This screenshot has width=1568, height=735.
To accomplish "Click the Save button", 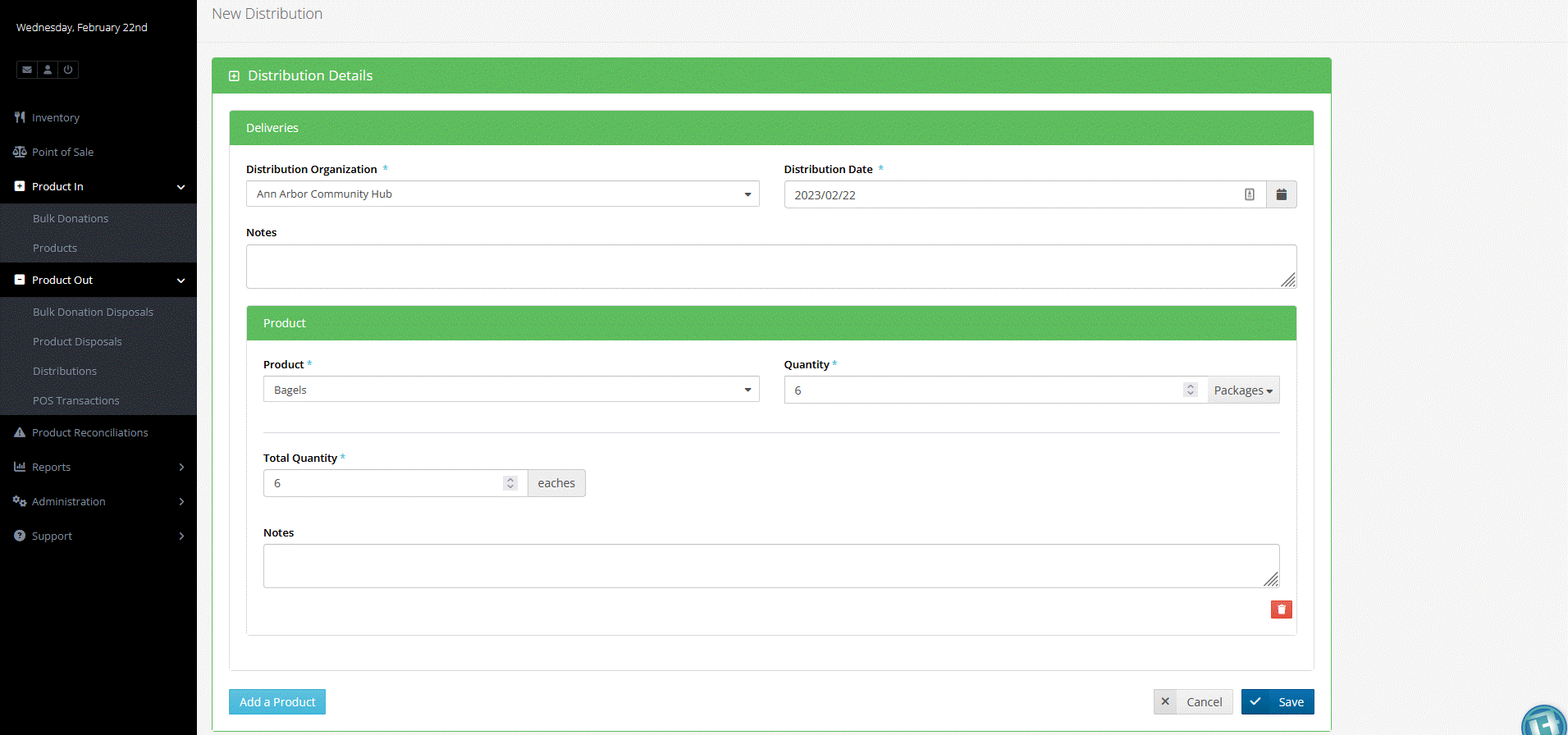I will point(1278,701).
